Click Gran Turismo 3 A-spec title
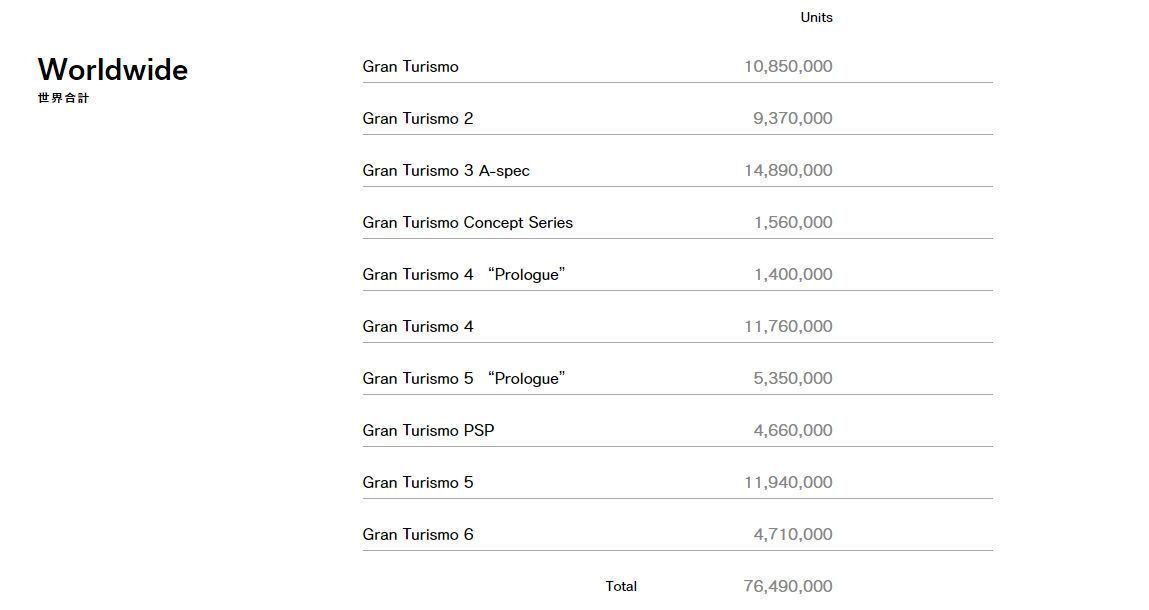The width and height of the screenshot is (1149, 610). (446, 171)
